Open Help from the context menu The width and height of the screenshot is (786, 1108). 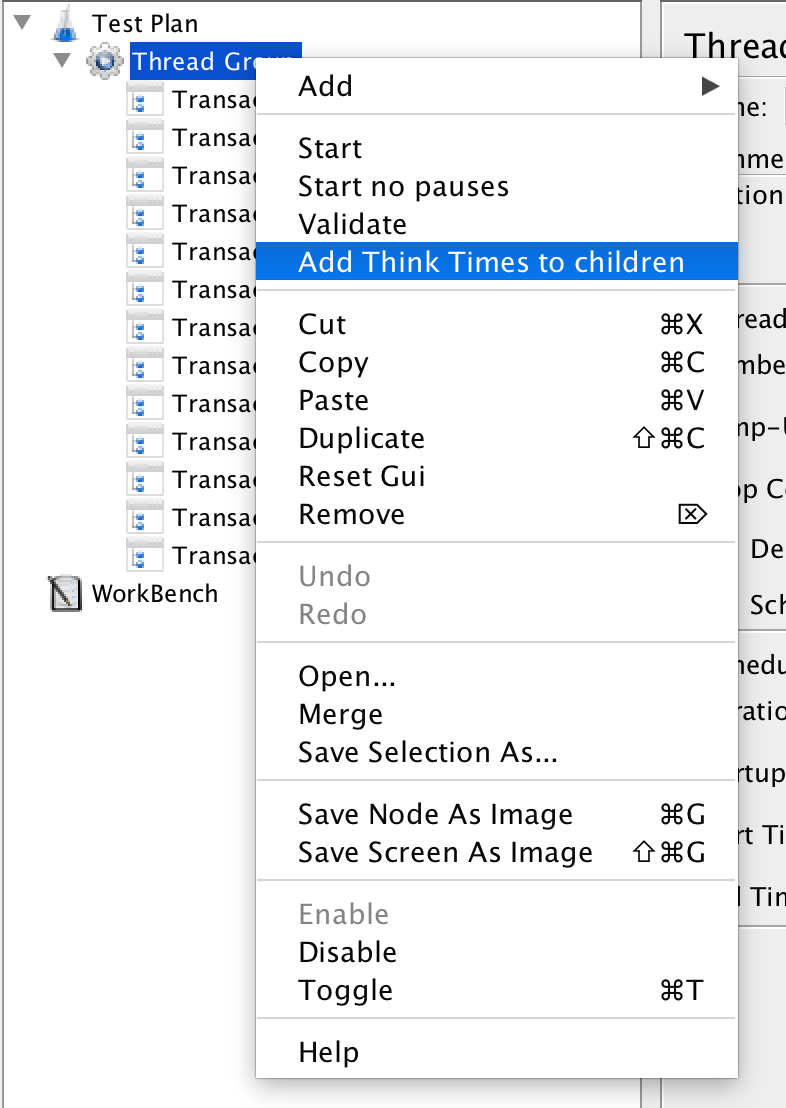tap(328, 1052)
